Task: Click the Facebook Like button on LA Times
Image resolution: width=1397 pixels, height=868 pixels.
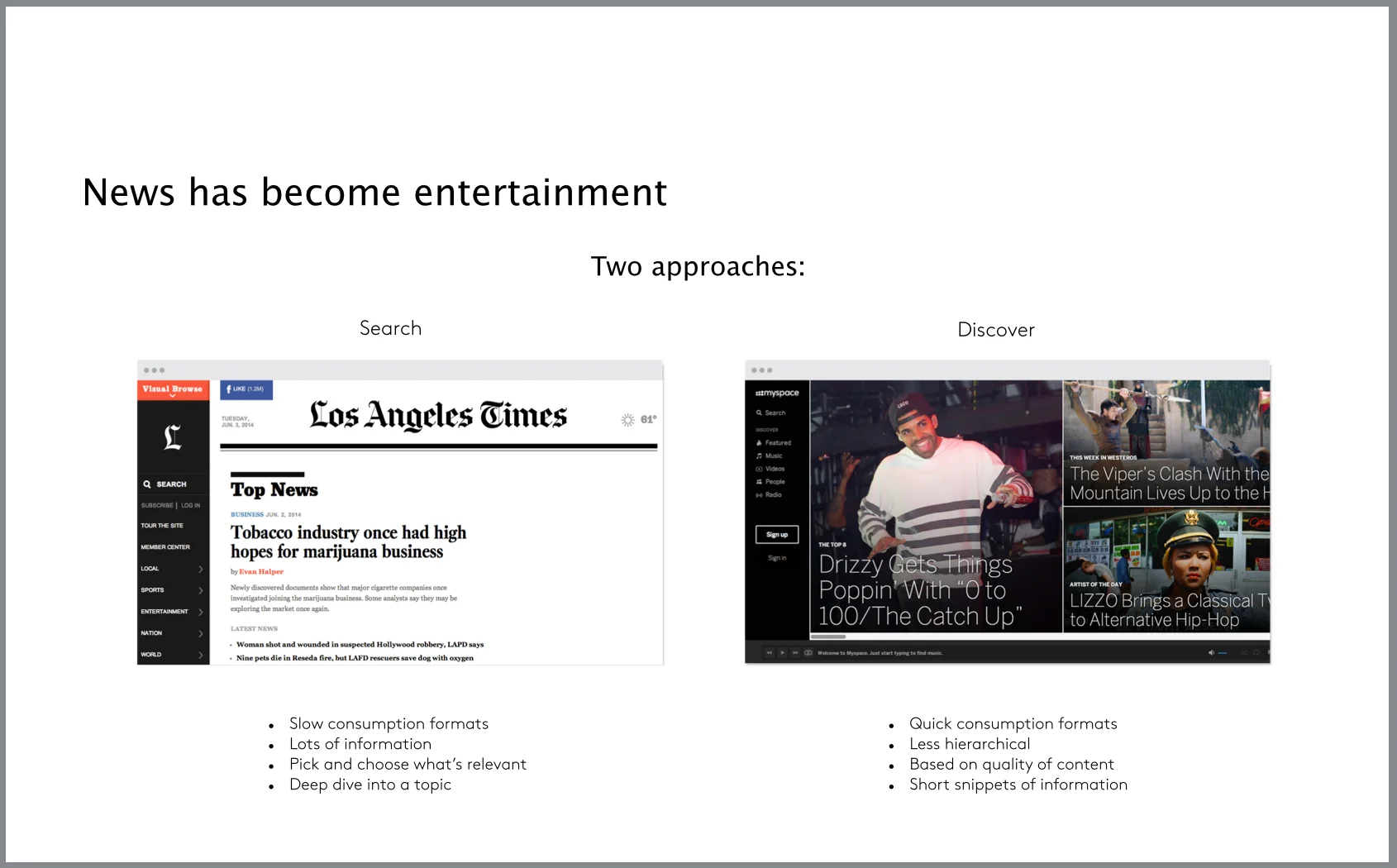Action: pos(246,389)
